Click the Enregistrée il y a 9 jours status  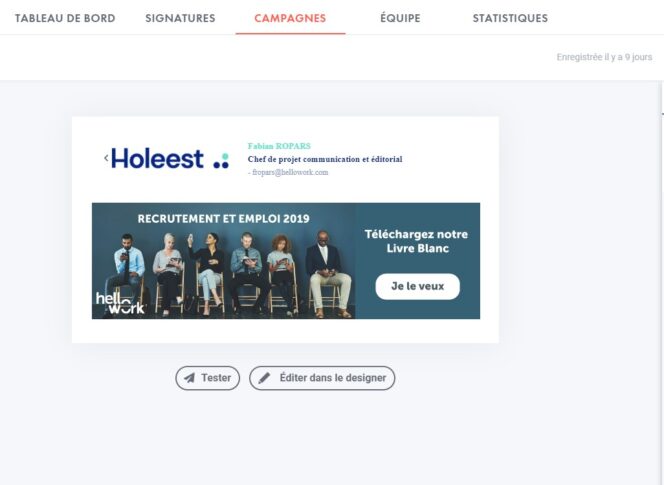point(604,57)
